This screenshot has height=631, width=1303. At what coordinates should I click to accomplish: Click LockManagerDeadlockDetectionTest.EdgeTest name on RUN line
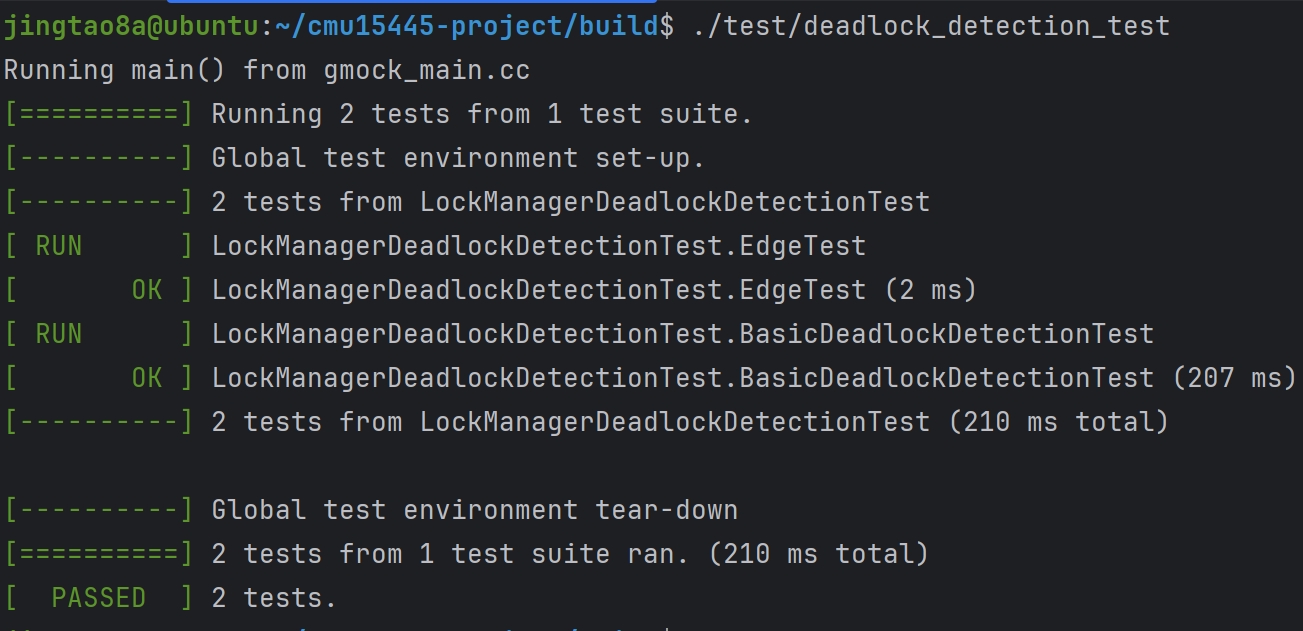tap(539, 246)
